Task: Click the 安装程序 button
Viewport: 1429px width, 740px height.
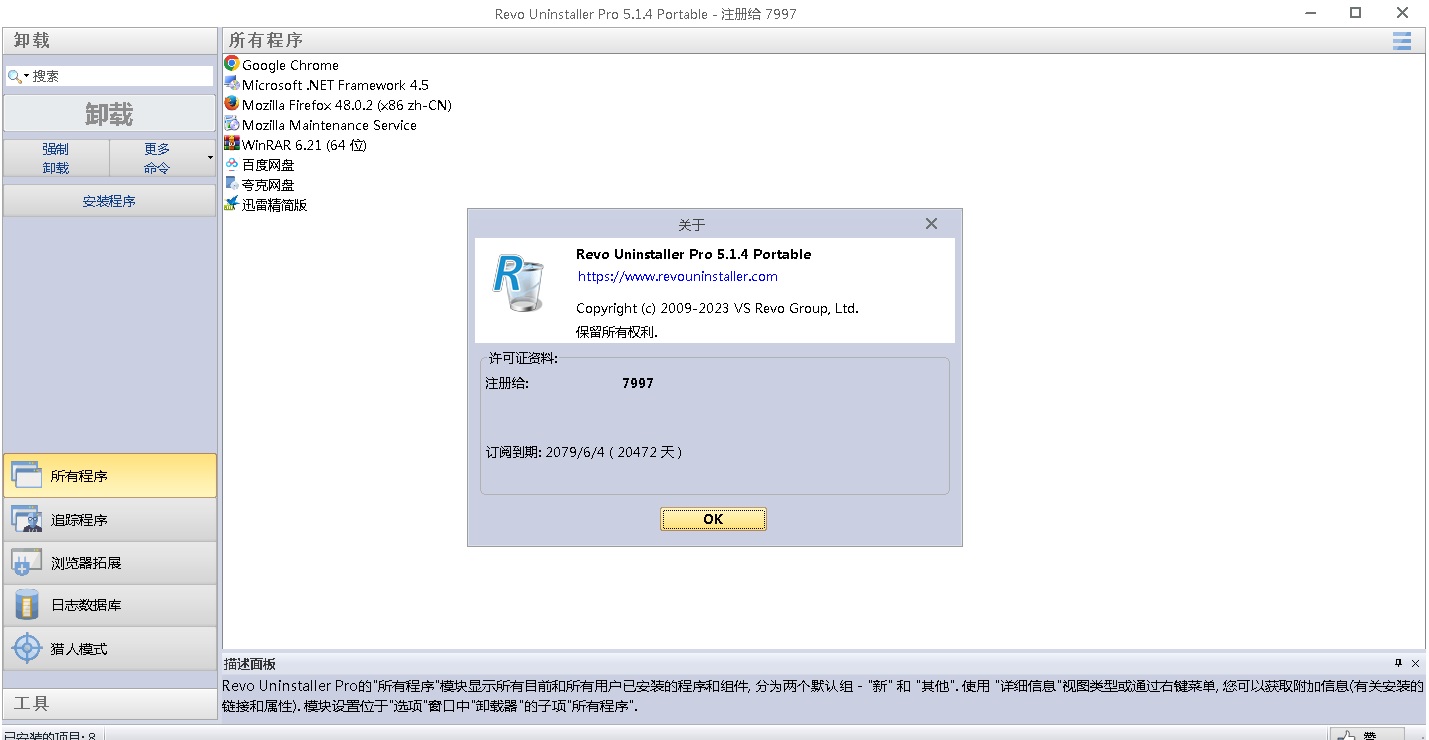Action: tap(109, 201)
